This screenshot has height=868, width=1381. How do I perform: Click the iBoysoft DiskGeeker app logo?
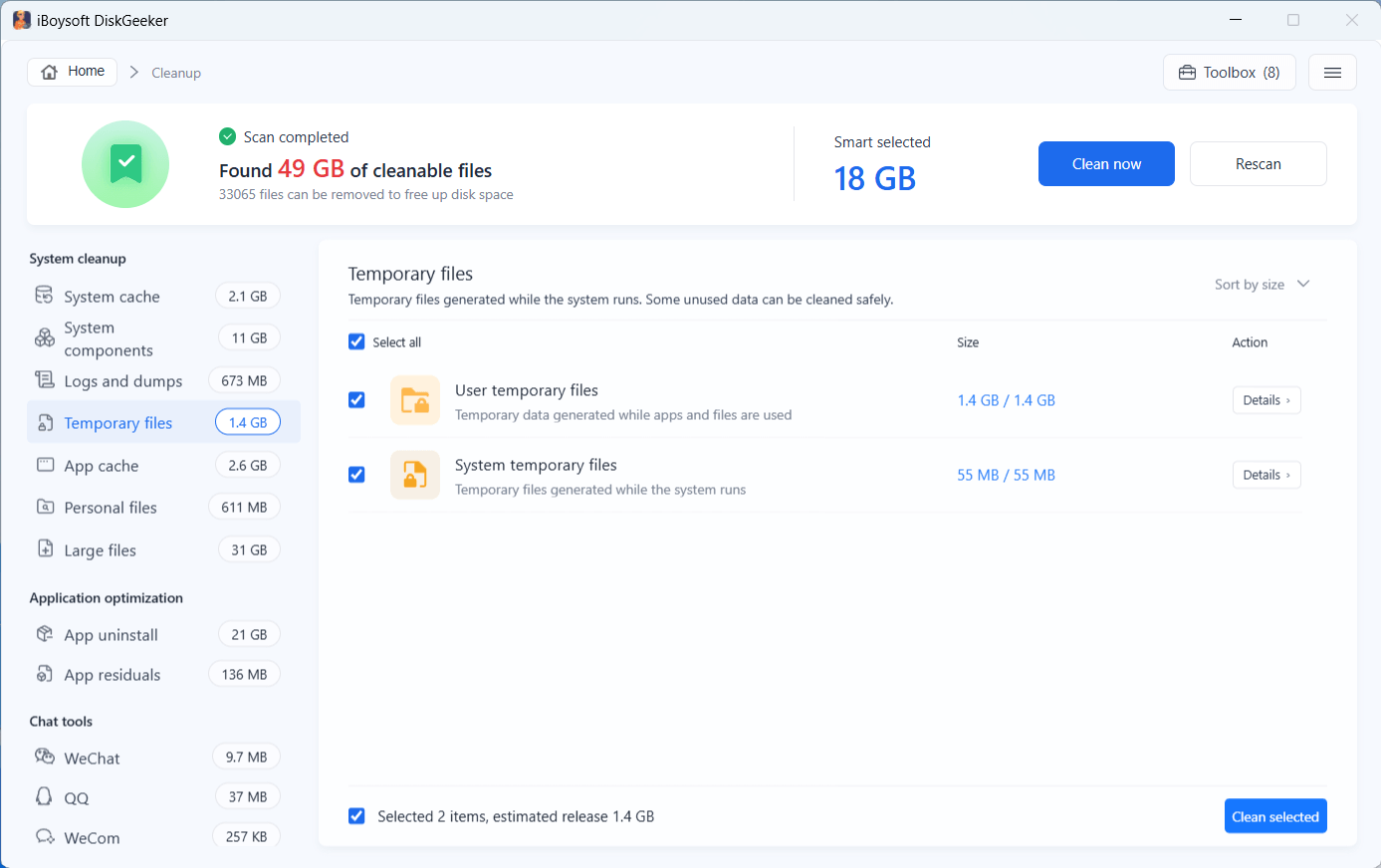pos(21,20)
